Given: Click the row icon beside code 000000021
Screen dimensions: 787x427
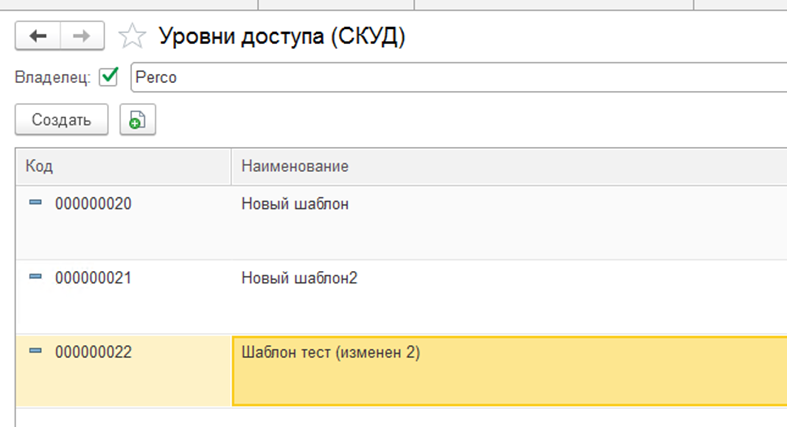Looking at the screenshot, I should point(36,277).
